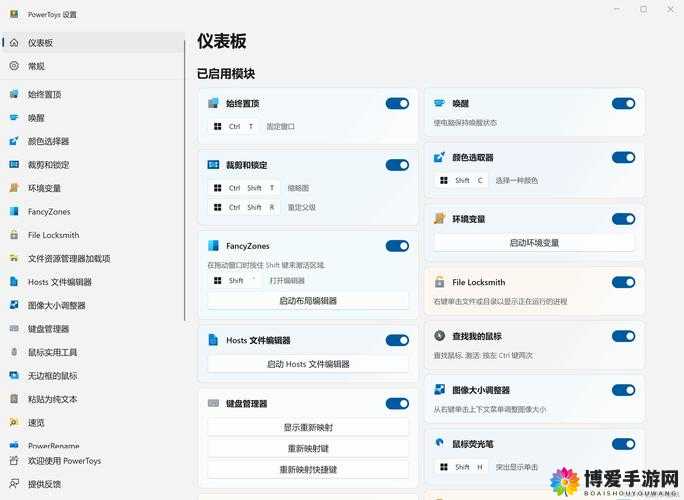Open the 仪表板 dashboard home icon
The width and height of the screenshot is (684, 500).
click(x=14, y=42)
